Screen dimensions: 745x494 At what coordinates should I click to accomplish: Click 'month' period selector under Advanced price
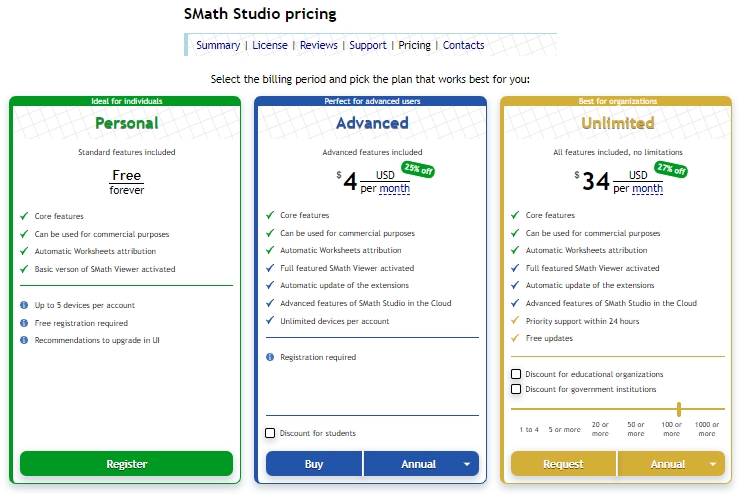[x=394, y=188]
